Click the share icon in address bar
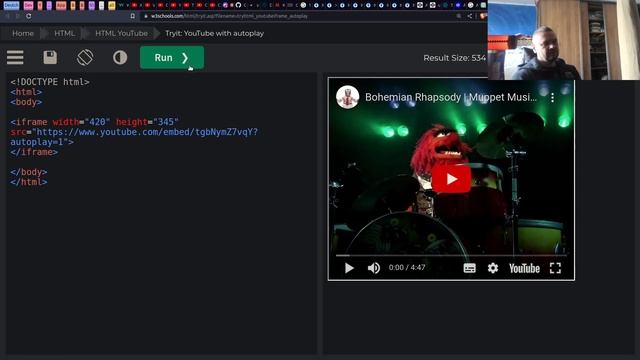Screen dimensions: 640x360 coord(470,16)
